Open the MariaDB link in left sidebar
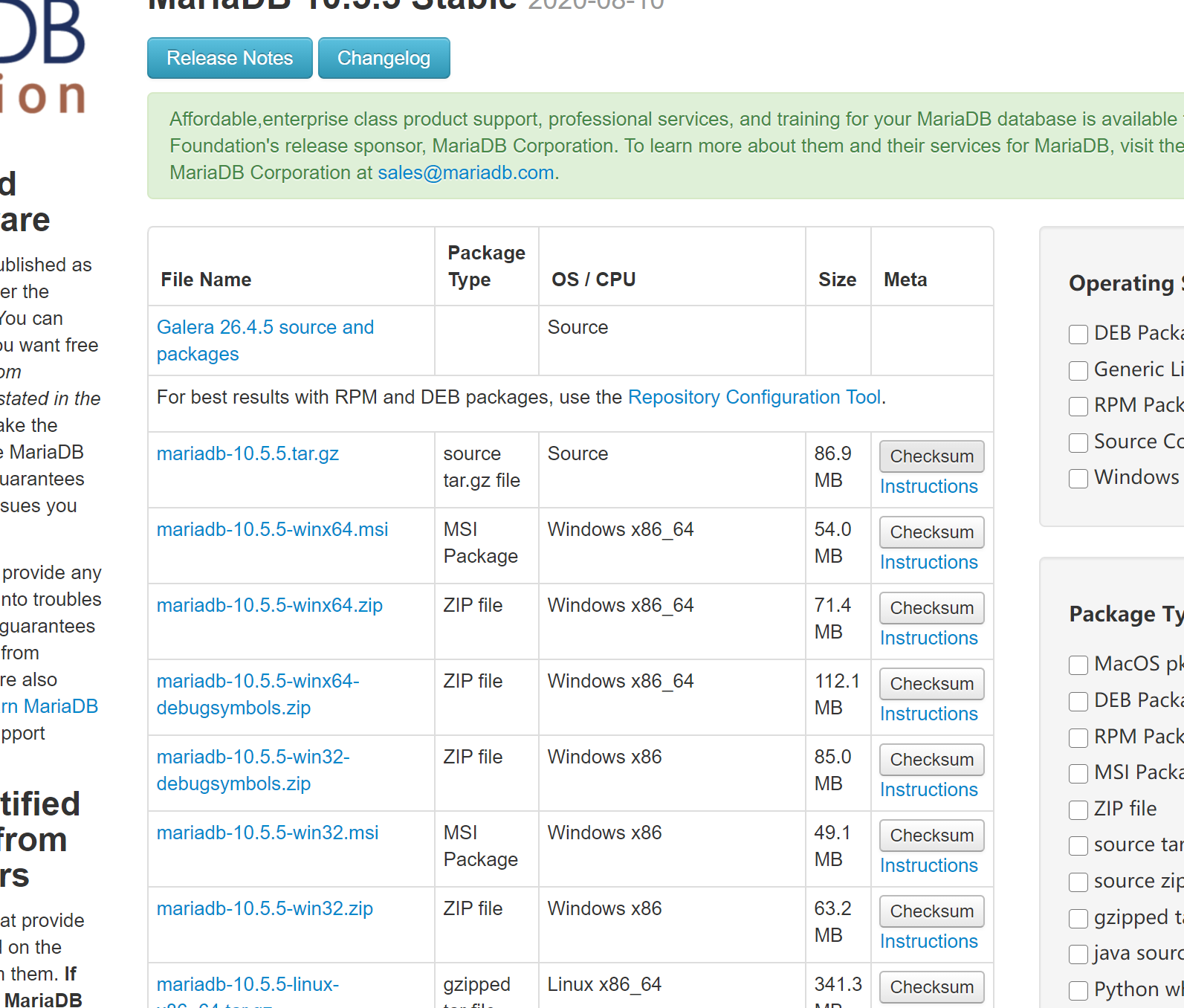The width and height of the screenshot is (1184, 1008). coord(49,706)
